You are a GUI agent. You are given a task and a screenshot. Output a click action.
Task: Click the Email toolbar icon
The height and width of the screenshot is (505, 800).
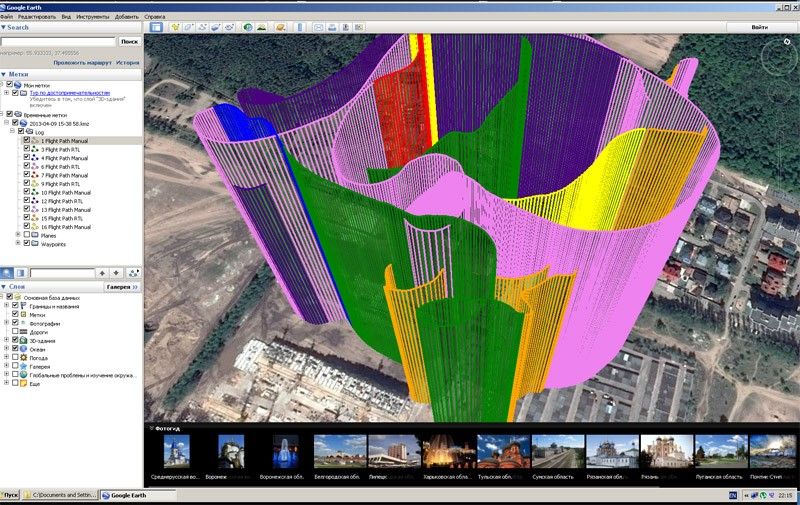tap(319, 27)
